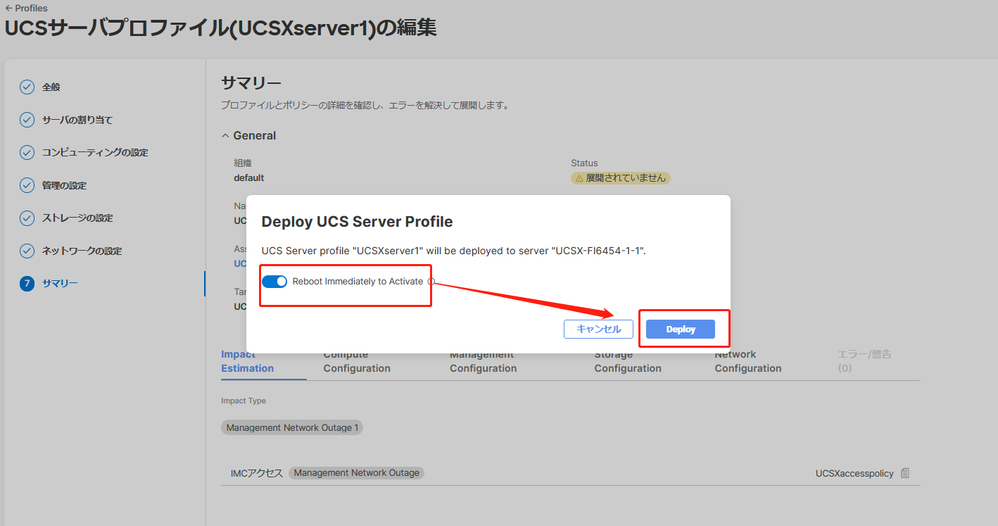The width and height of the screenshot is (998, 526).
Task: Open the サーバの割り当て wizard step
Action: (x=77, y=120)
